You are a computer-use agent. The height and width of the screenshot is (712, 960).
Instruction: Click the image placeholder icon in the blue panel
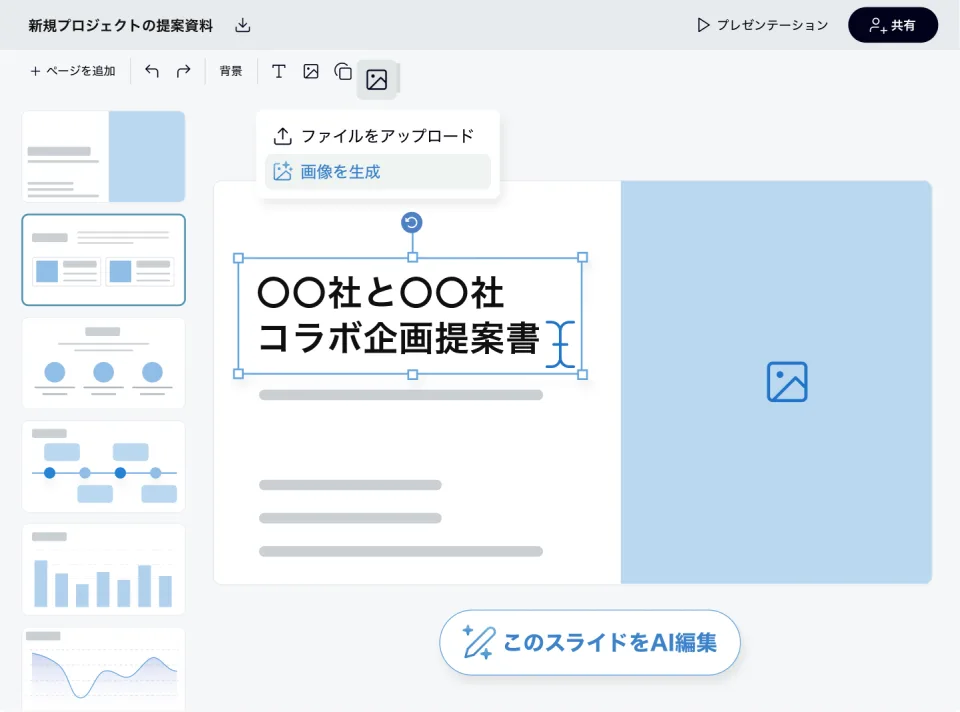tap(787, 382)
